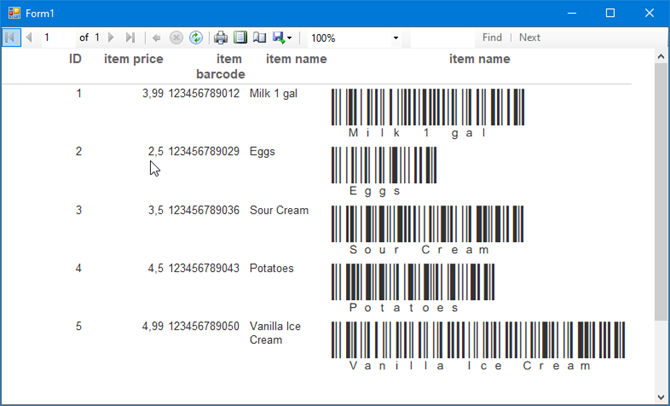670x406 pixels.
Task: Click the Milk 1 gal barcode image
Action: (428, 107)
